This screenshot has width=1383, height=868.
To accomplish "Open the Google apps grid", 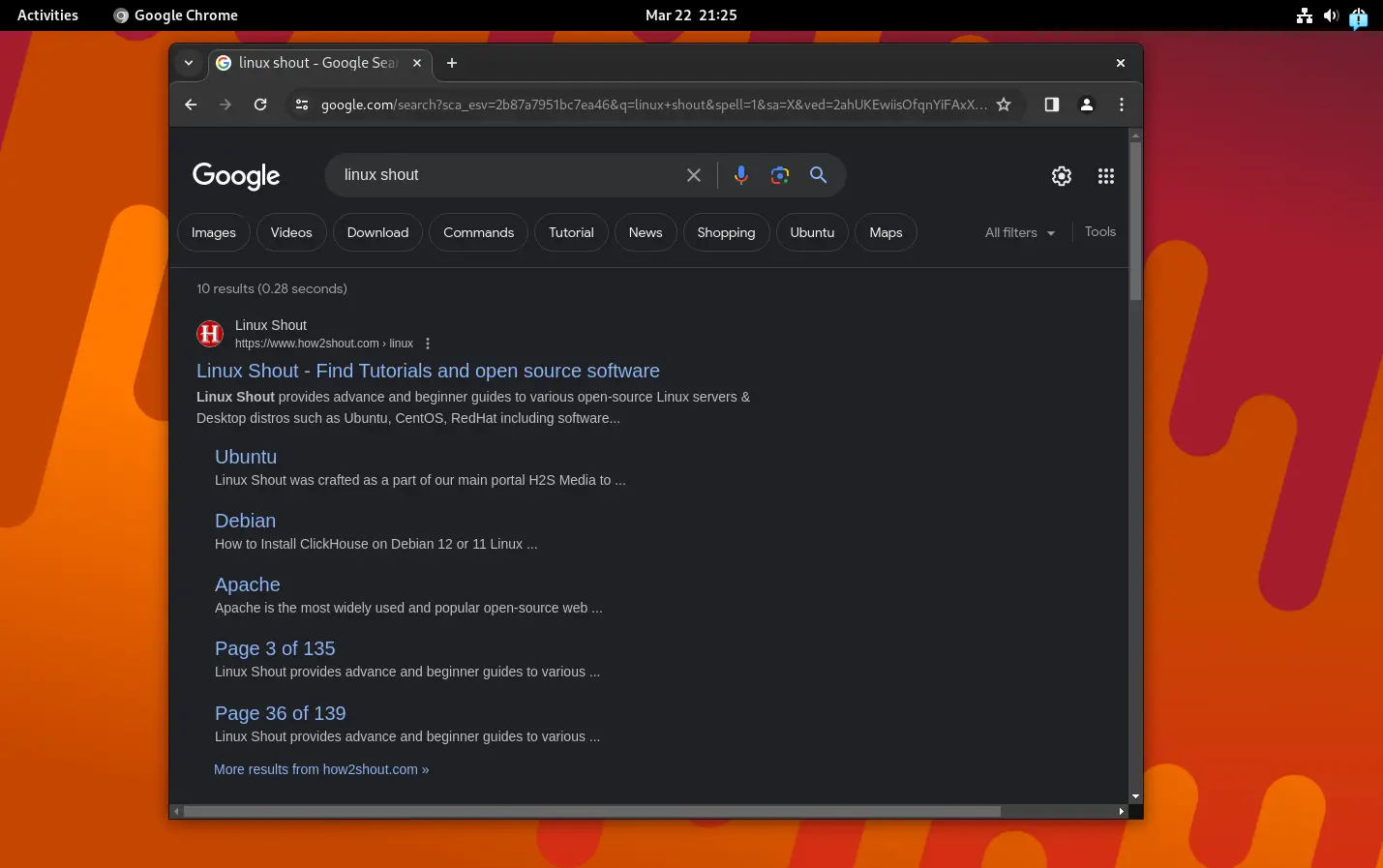I will point(1106,176).
